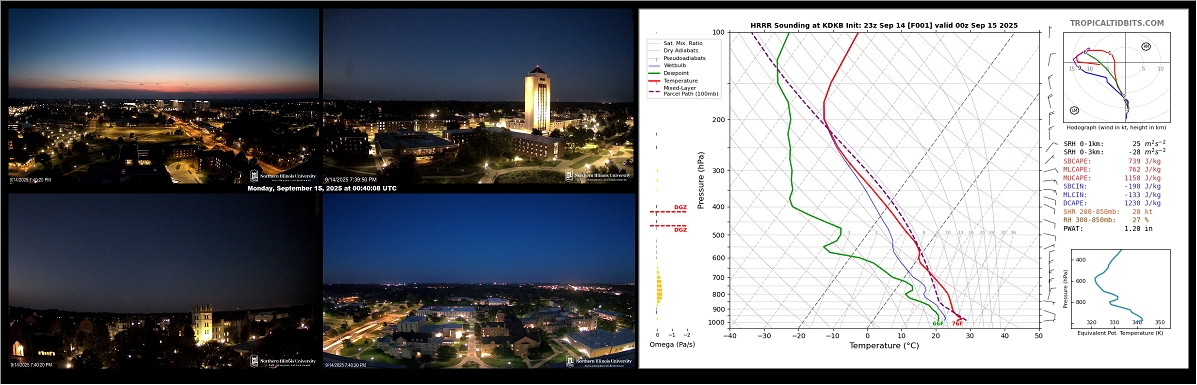This screenshot has width=1197, height=385.
Task: Click the SBCIN -198 J/kg row
Action: tap(1112, 186)
